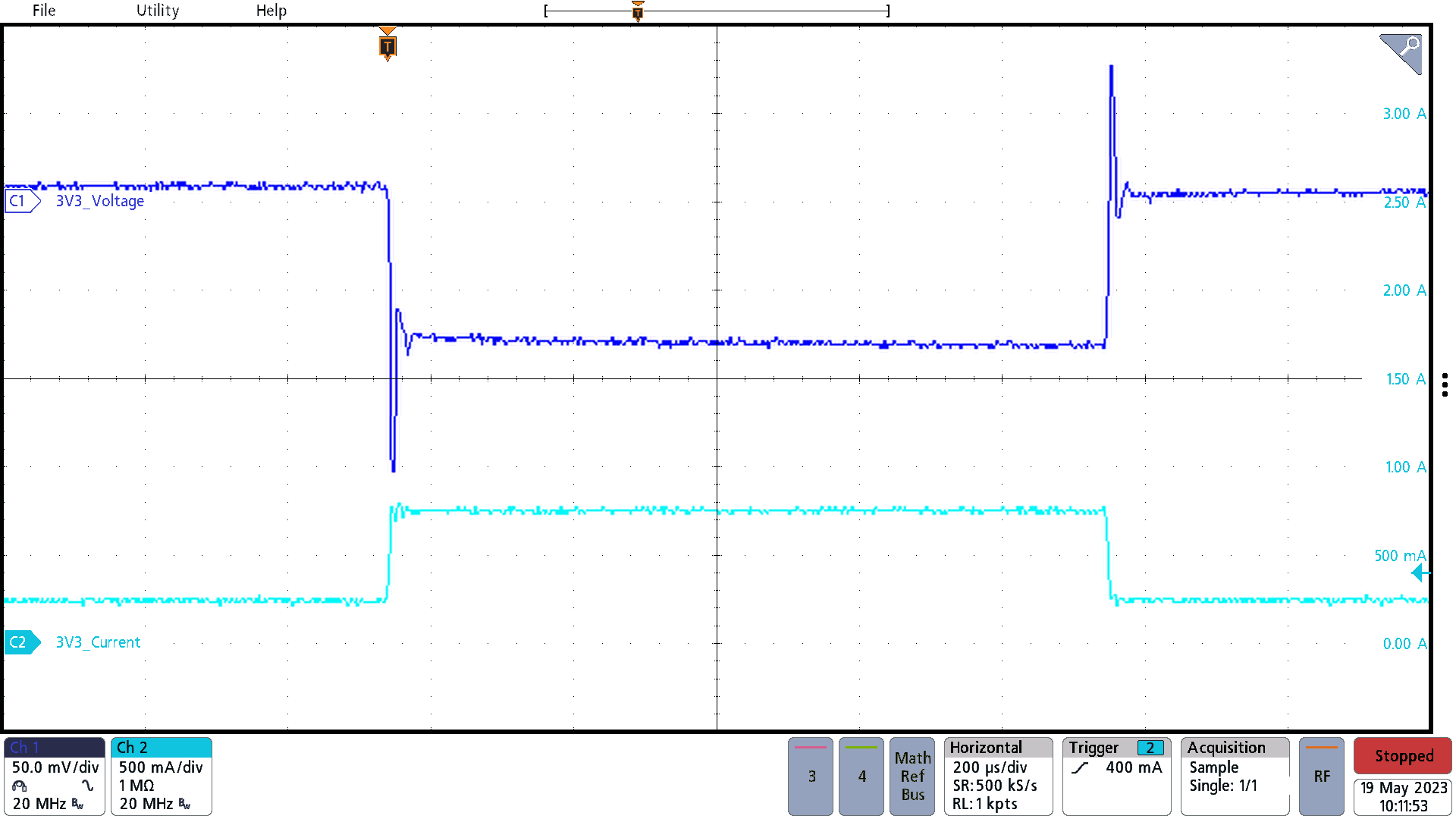Click the Ch 2 bandwidth limit Bw icon
The image size is (1456, 819).
[x=185, y=805]
